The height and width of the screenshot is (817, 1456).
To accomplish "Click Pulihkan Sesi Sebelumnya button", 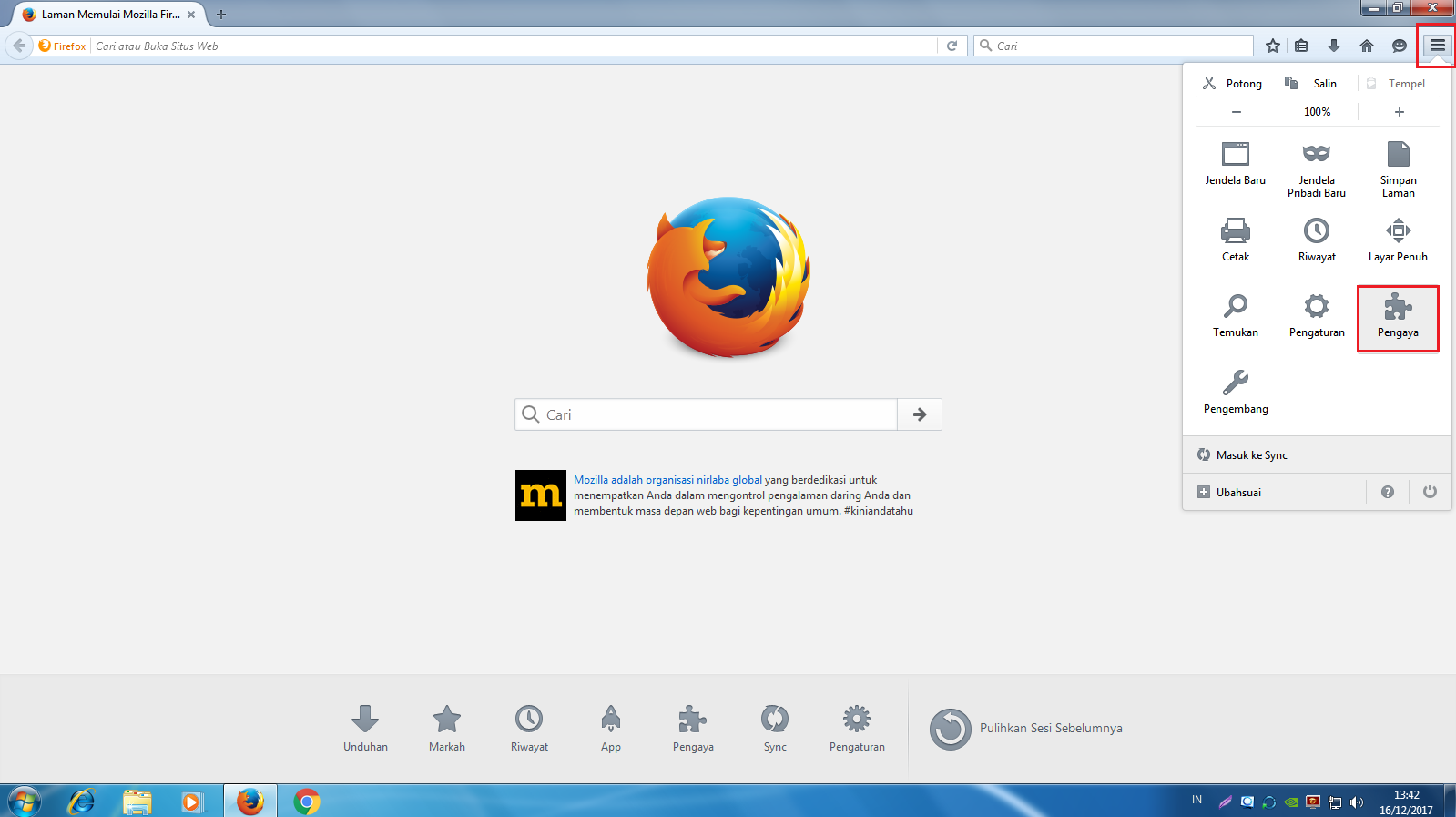I will click(x=1025, y=729).
